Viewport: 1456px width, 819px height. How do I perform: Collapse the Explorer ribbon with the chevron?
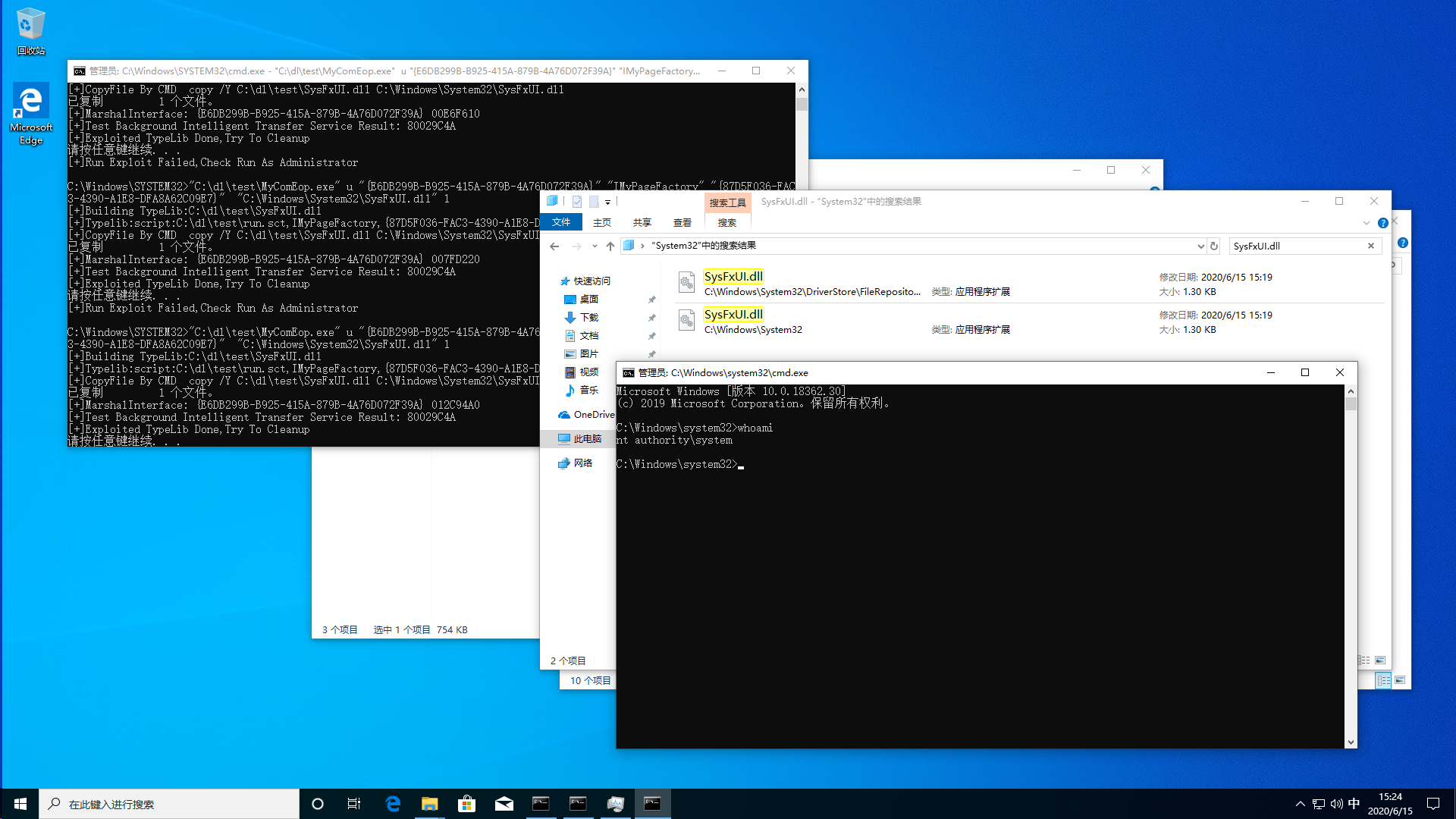click(1367, 223)
